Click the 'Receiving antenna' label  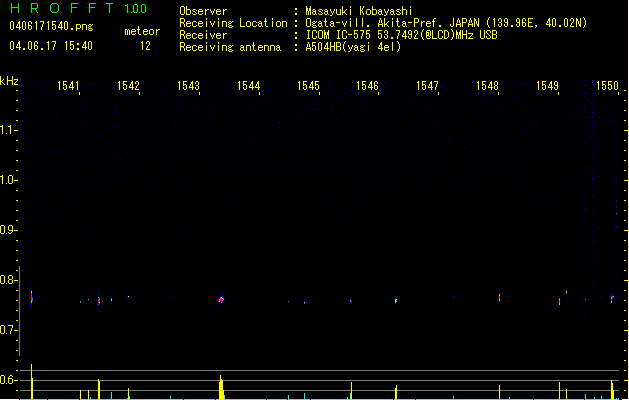coord(230,47)
